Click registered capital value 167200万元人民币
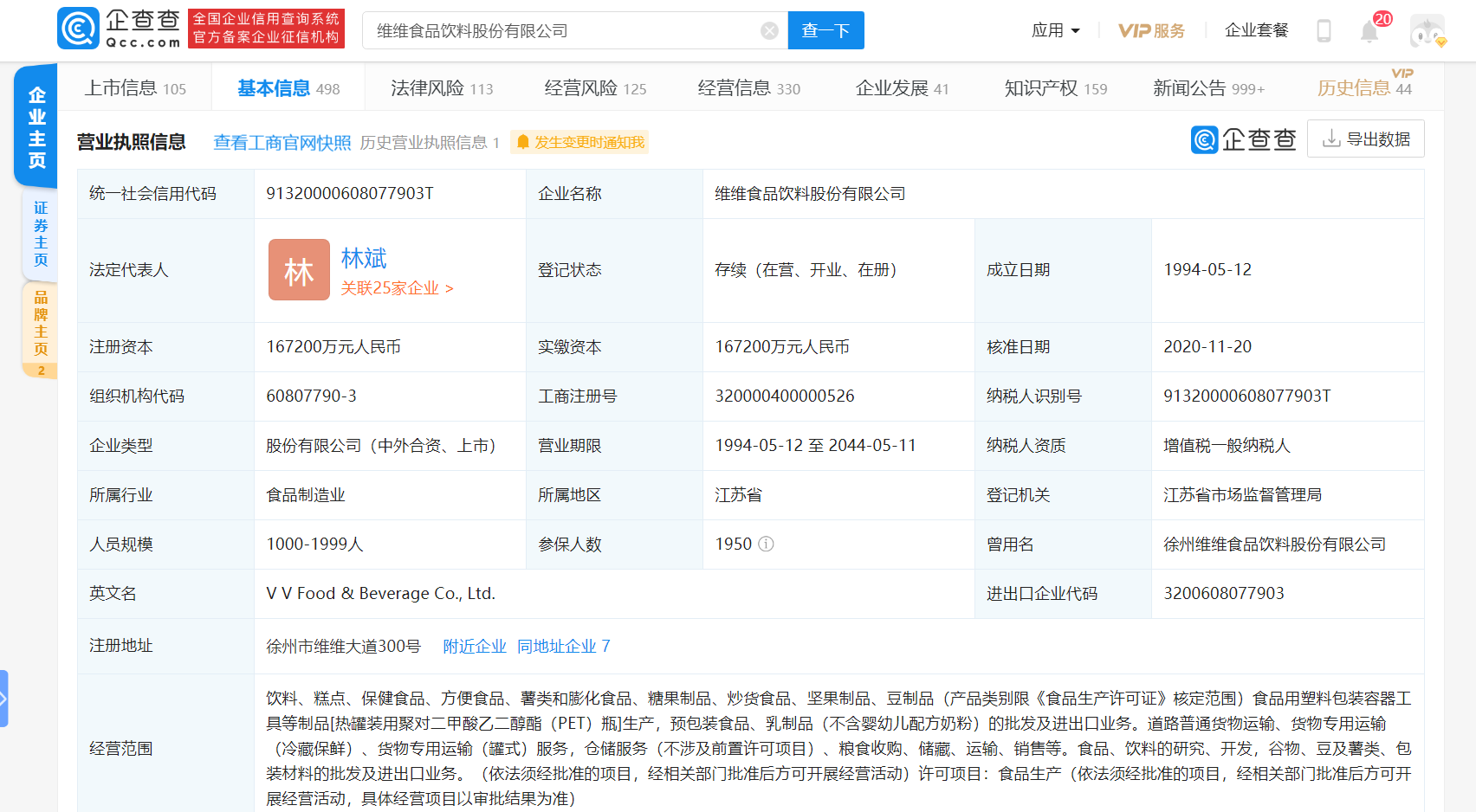The width and height of the screenshot is (1476, 812). coord(333,346)
